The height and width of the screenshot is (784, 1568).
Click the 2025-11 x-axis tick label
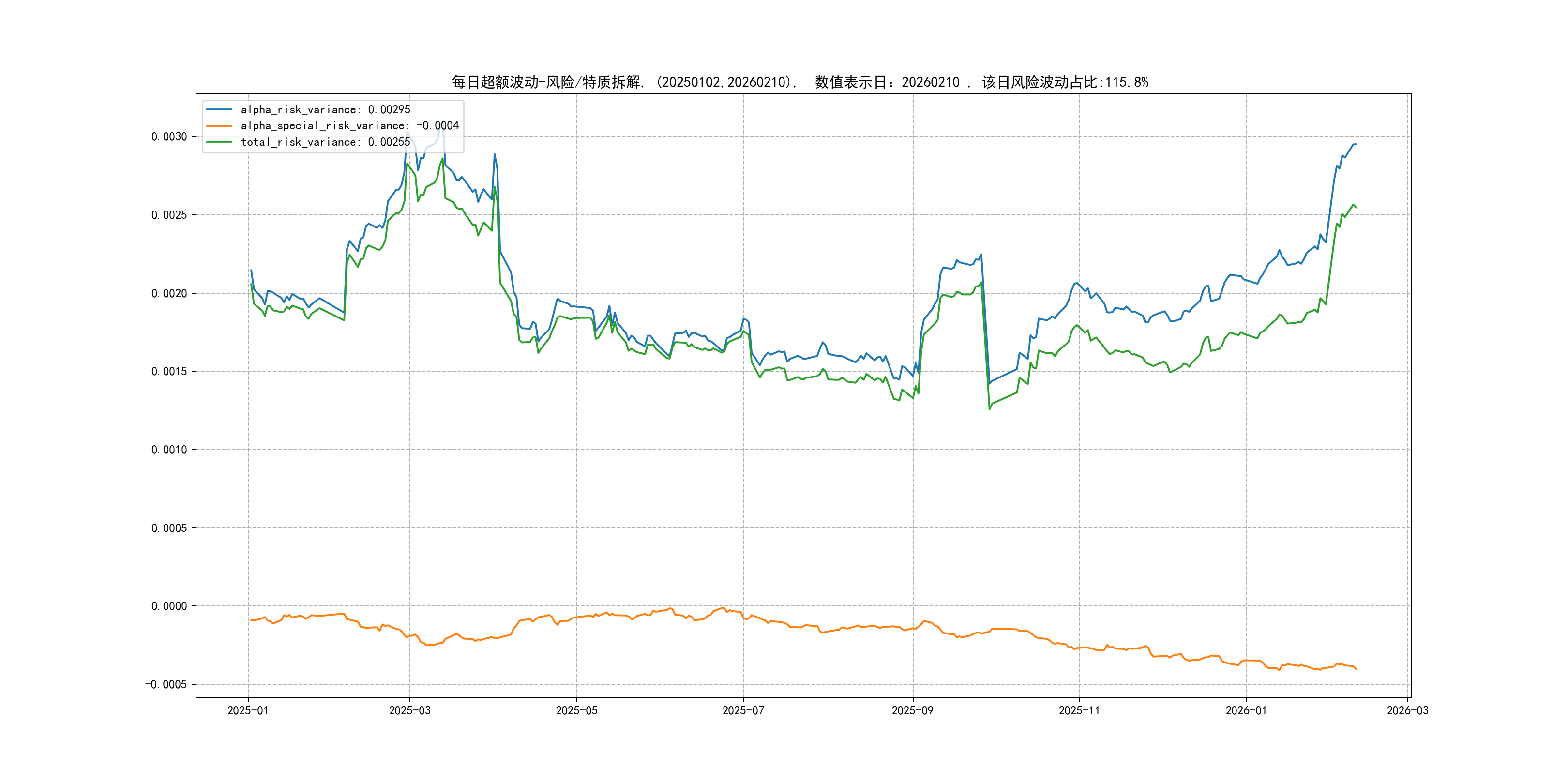click(x=1079, y=710)
